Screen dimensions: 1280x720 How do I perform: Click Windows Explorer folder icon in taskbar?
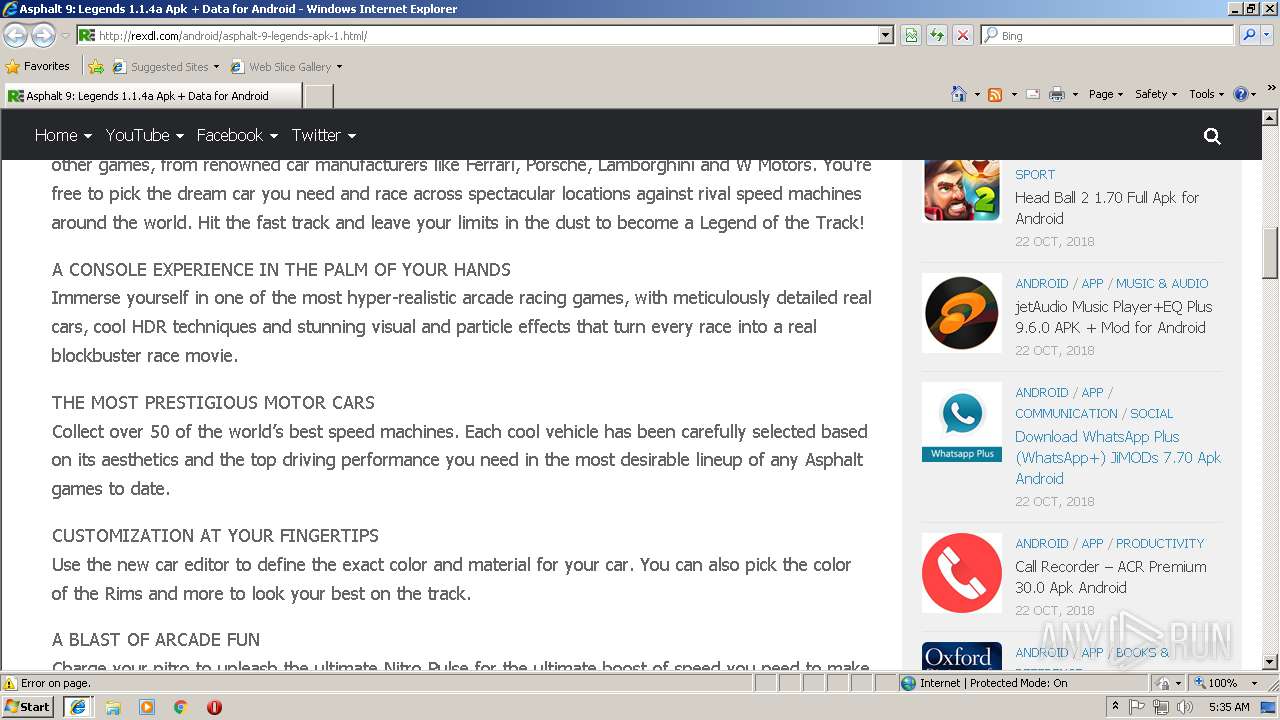click(113, 707)
